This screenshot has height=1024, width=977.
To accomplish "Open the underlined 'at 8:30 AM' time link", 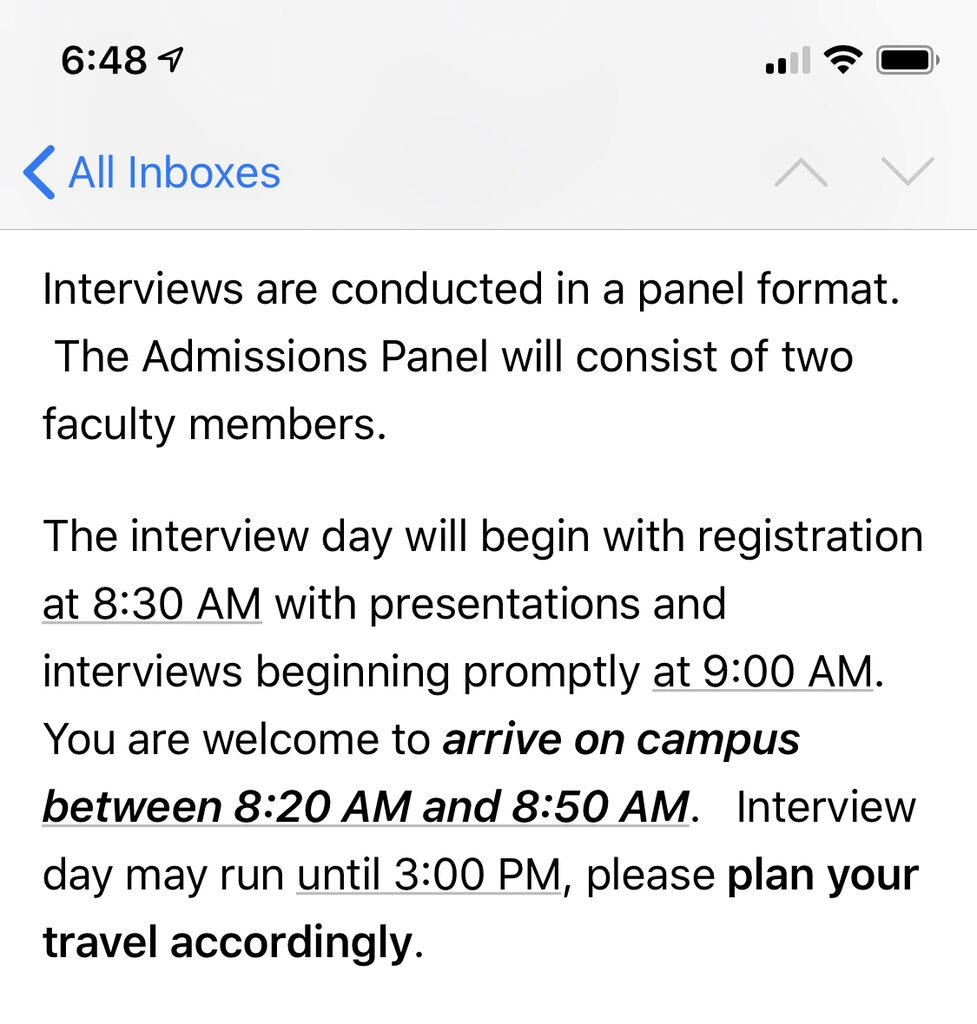I will [152, 603].
